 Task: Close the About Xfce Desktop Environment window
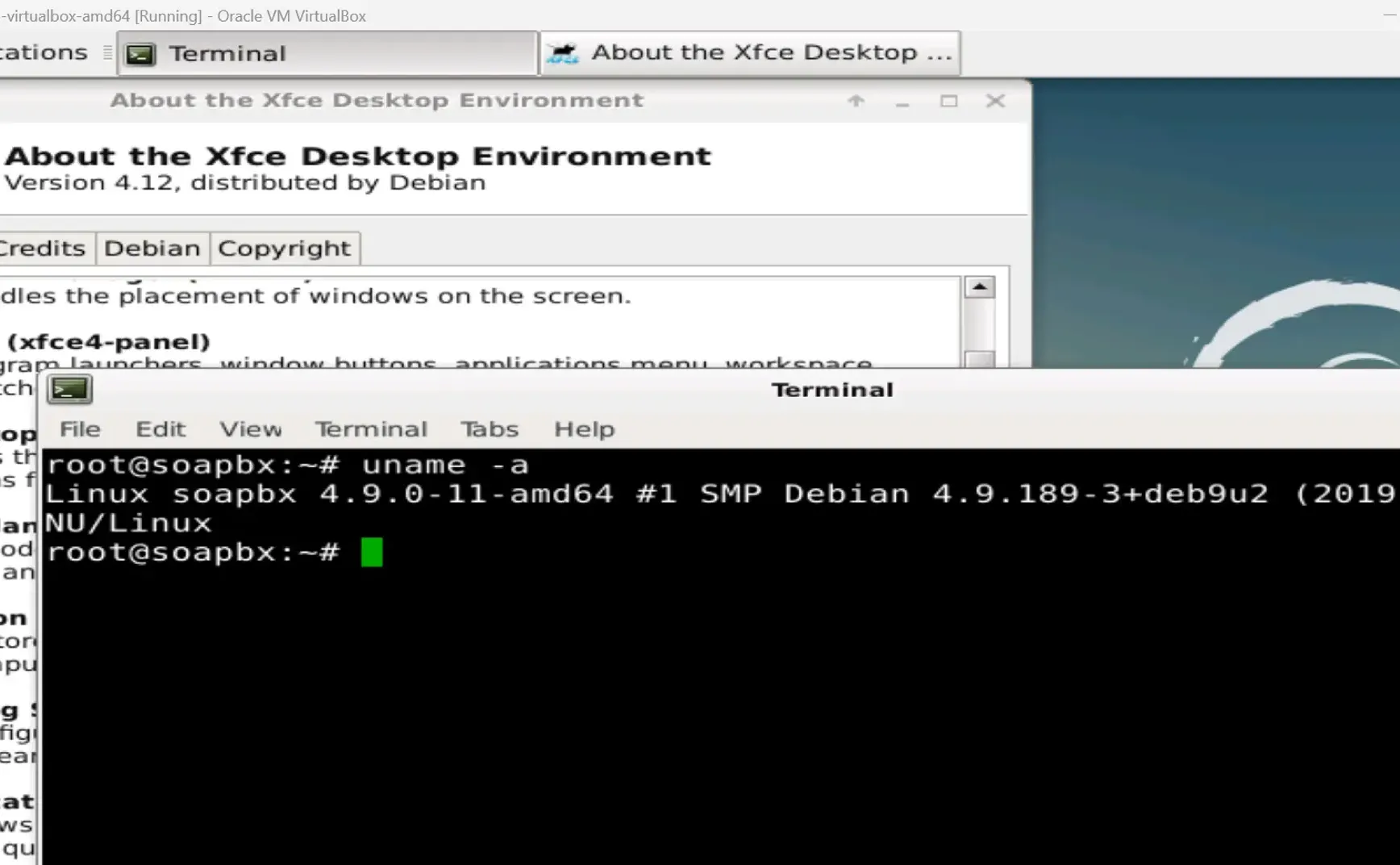point(995,101)
